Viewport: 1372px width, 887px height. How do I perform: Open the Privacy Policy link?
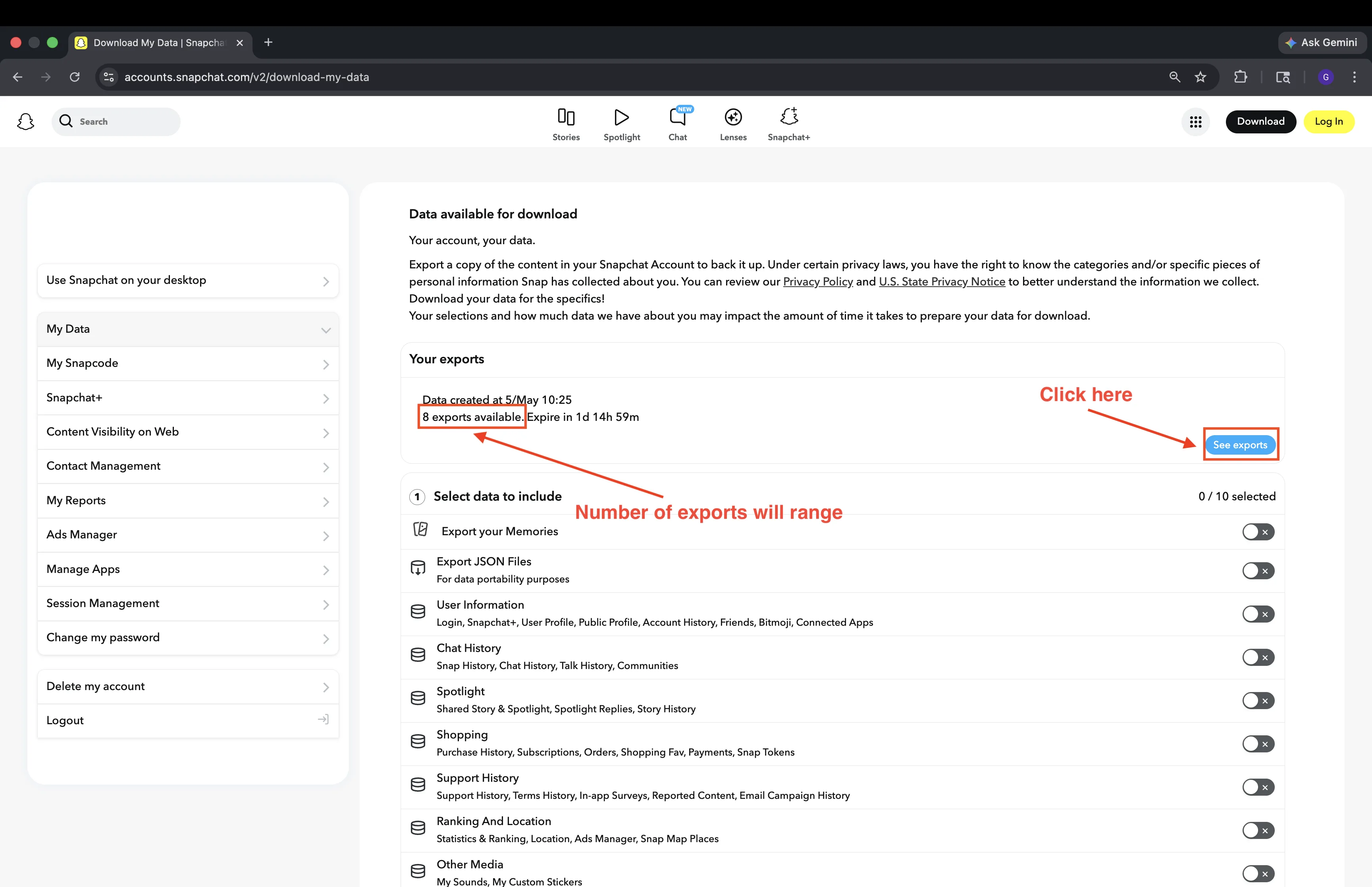coord(817,282)
